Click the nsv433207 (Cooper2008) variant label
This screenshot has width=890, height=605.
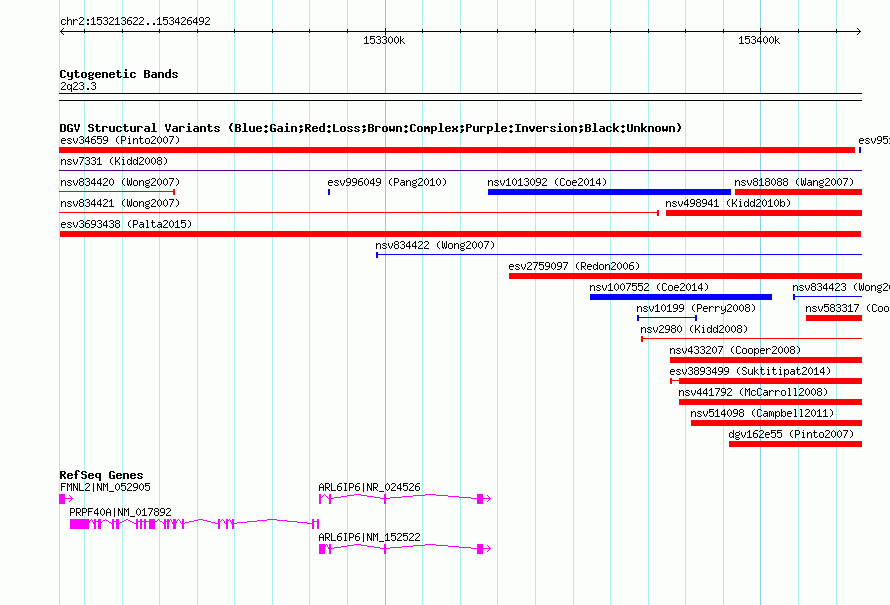[x=735, y=350]
